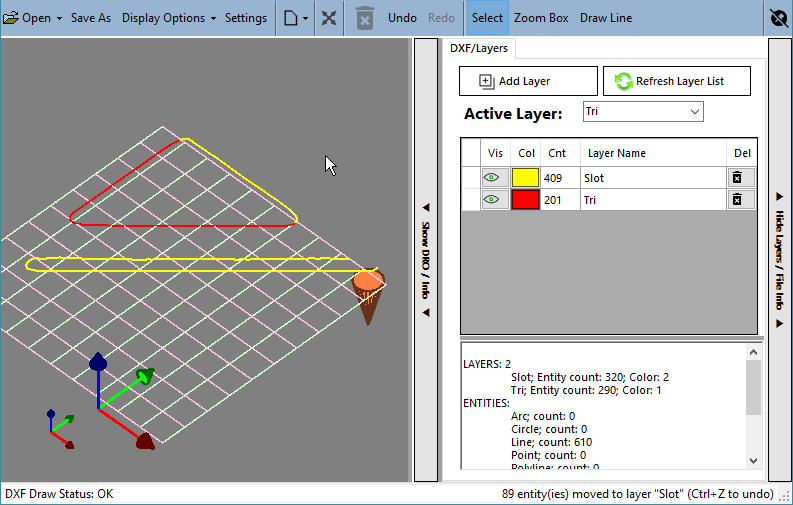
Task: Switch to the DXF/Layers tab
Action: tap(479, 49)
